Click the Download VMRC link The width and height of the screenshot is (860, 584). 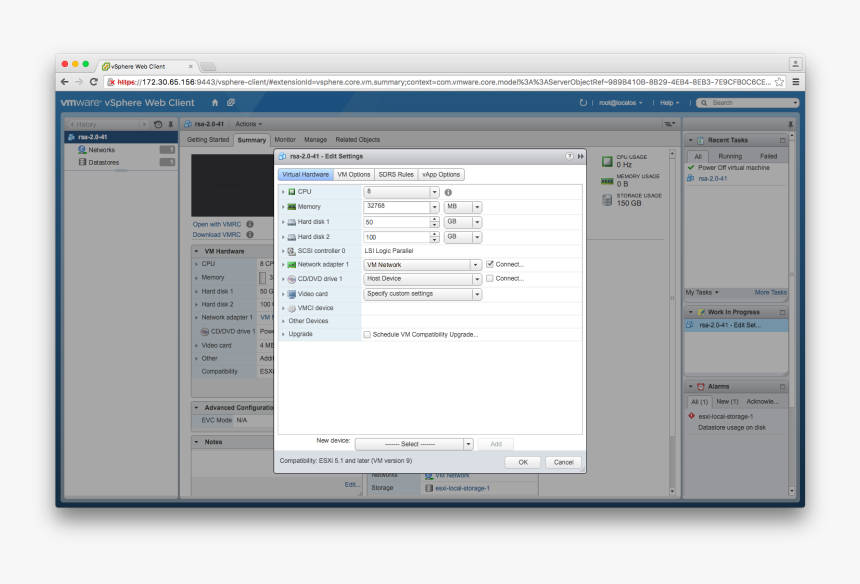(217, 235)
